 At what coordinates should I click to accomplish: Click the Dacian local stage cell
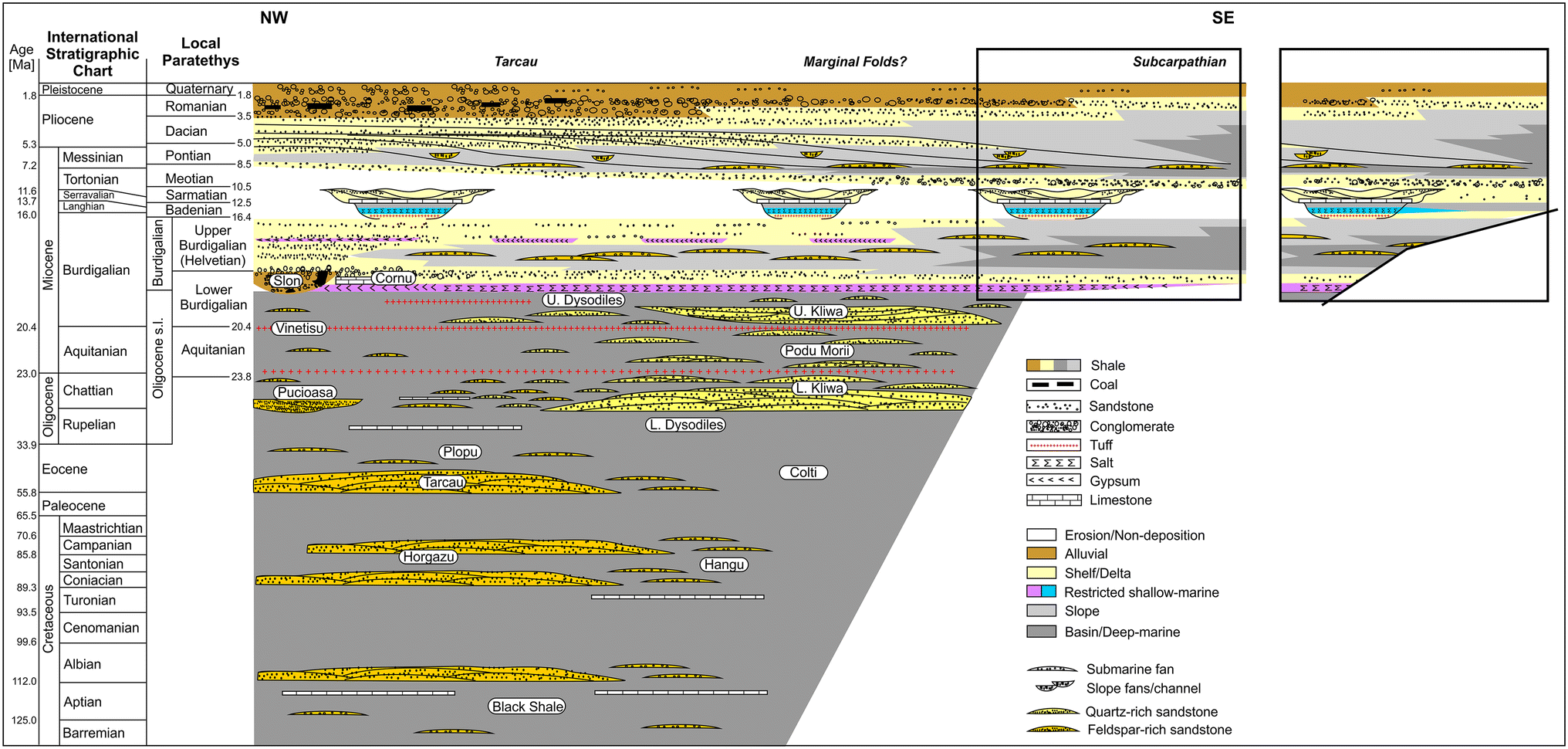[199, 131]
